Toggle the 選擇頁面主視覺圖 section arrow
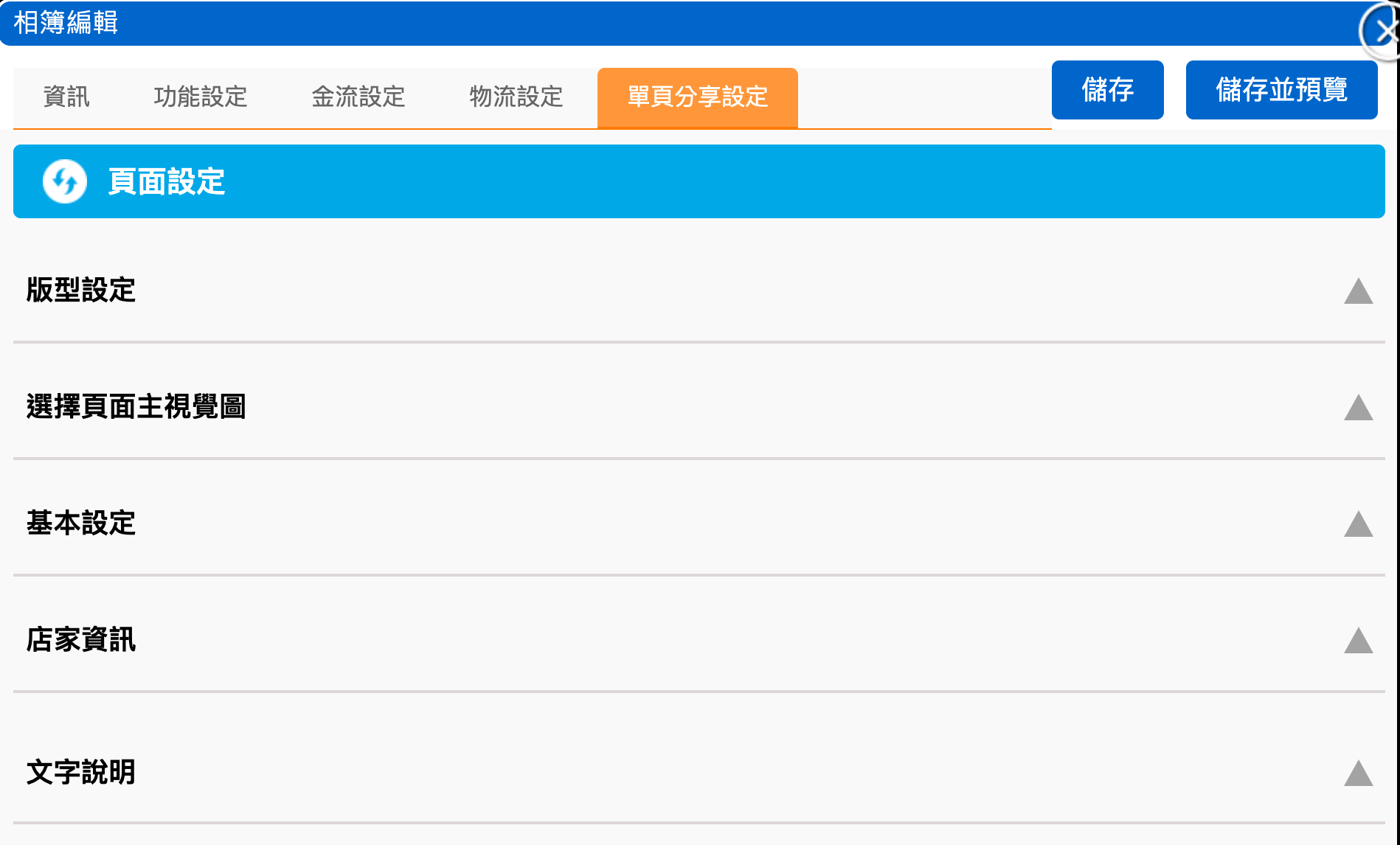The width and height of the screenshot is (1400, 845). pos(1359,407)
